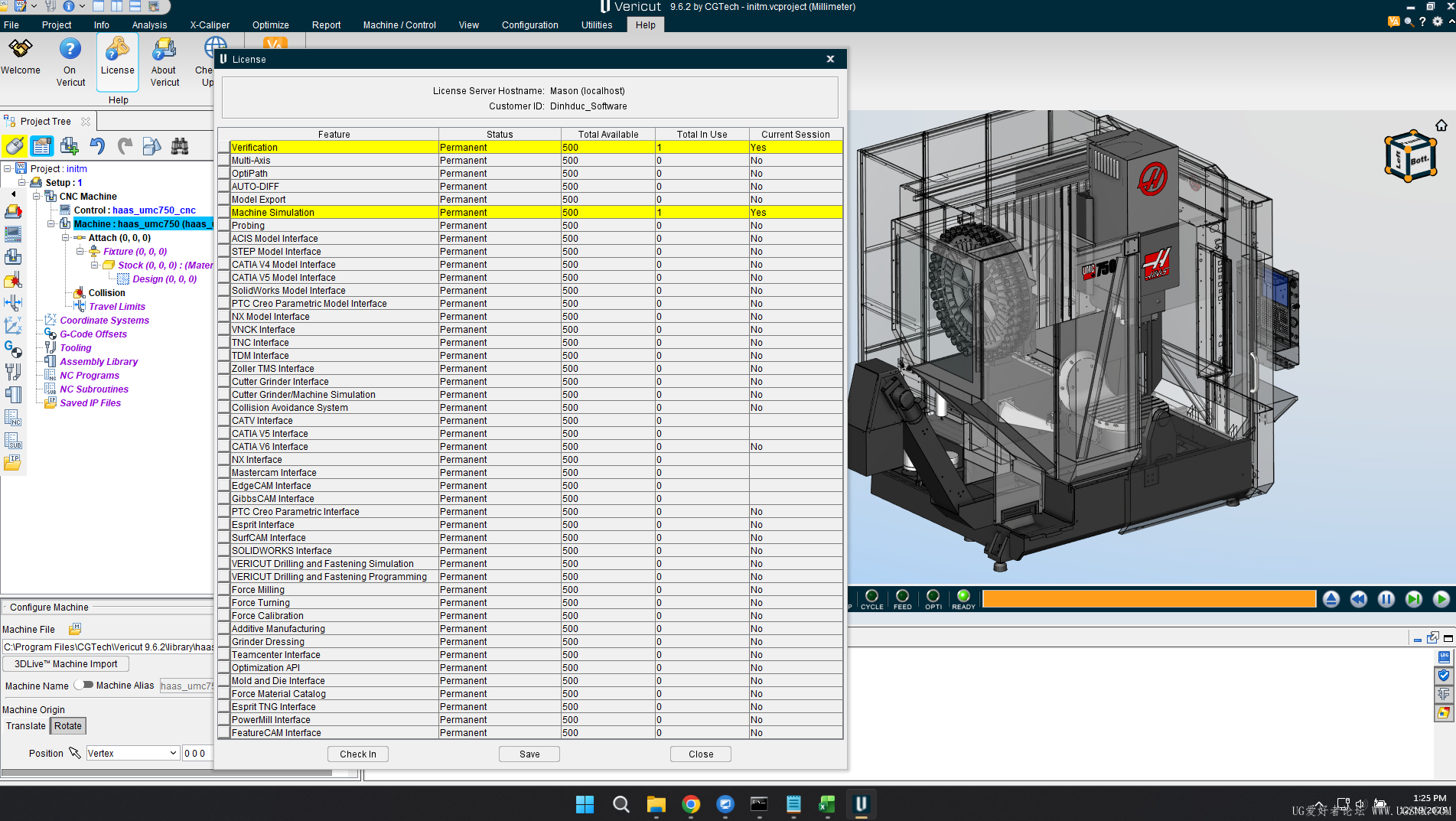Image resolution: width=1456 pixels, height=821 pixels.
Task: Click the CNC control sidebar icon
Action: tap(13, 233)
